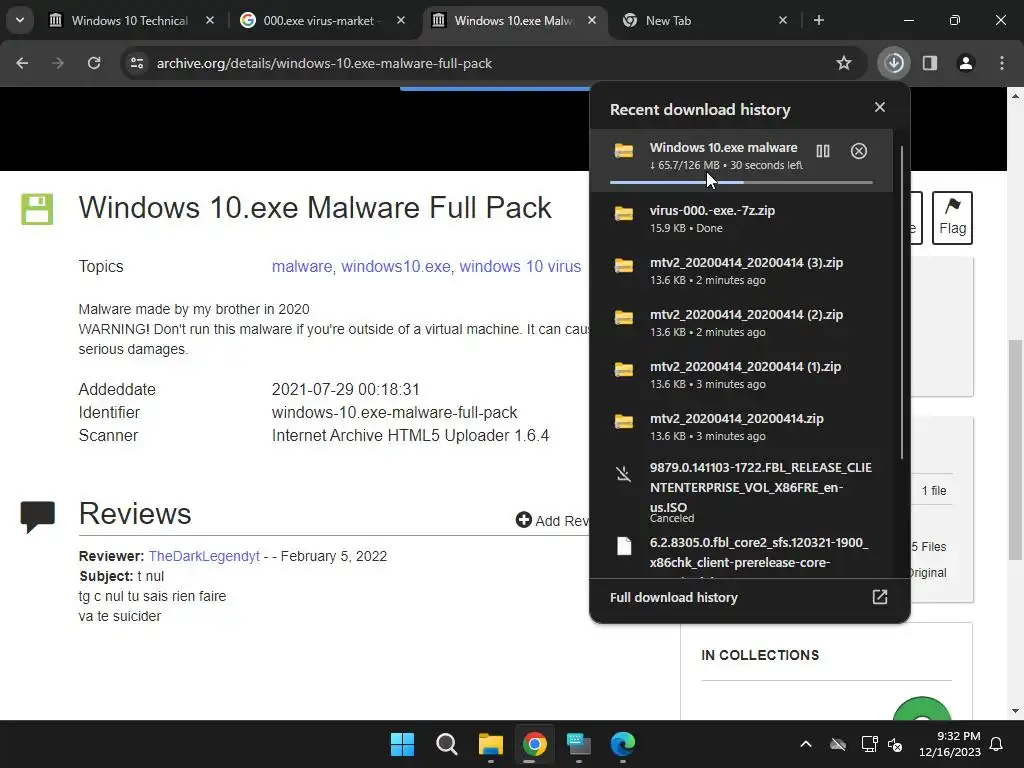The image size is (1024, 768).
Task: Open mtv2_20200414_20200414 (2).zip download
Action: [741, 323]
